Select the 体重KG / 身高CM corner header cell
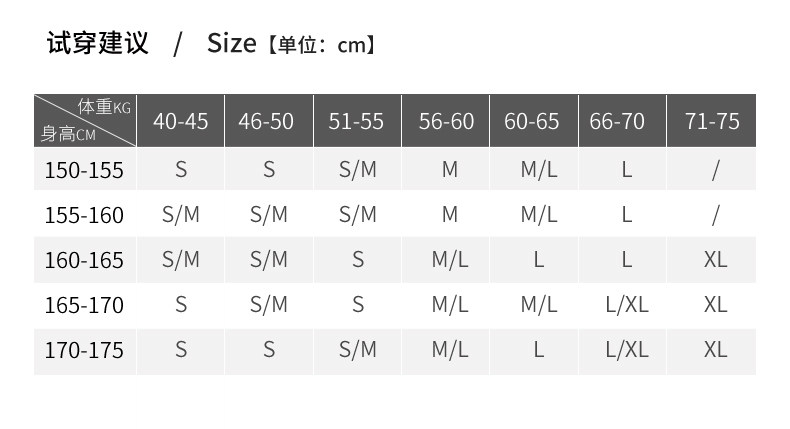The image size is (790, 429). 85,121
